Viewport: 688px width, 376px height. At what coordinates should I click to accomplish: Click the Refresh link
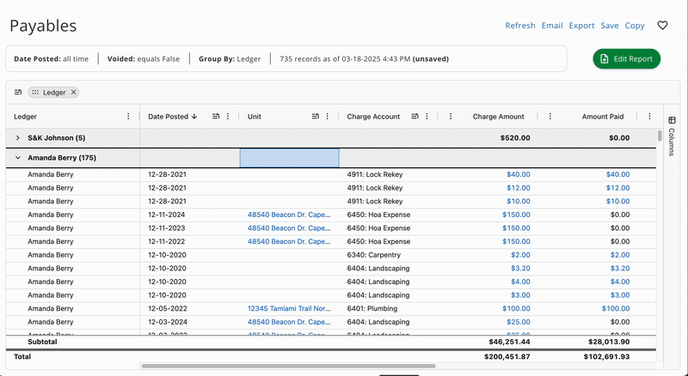coord(520,25)
